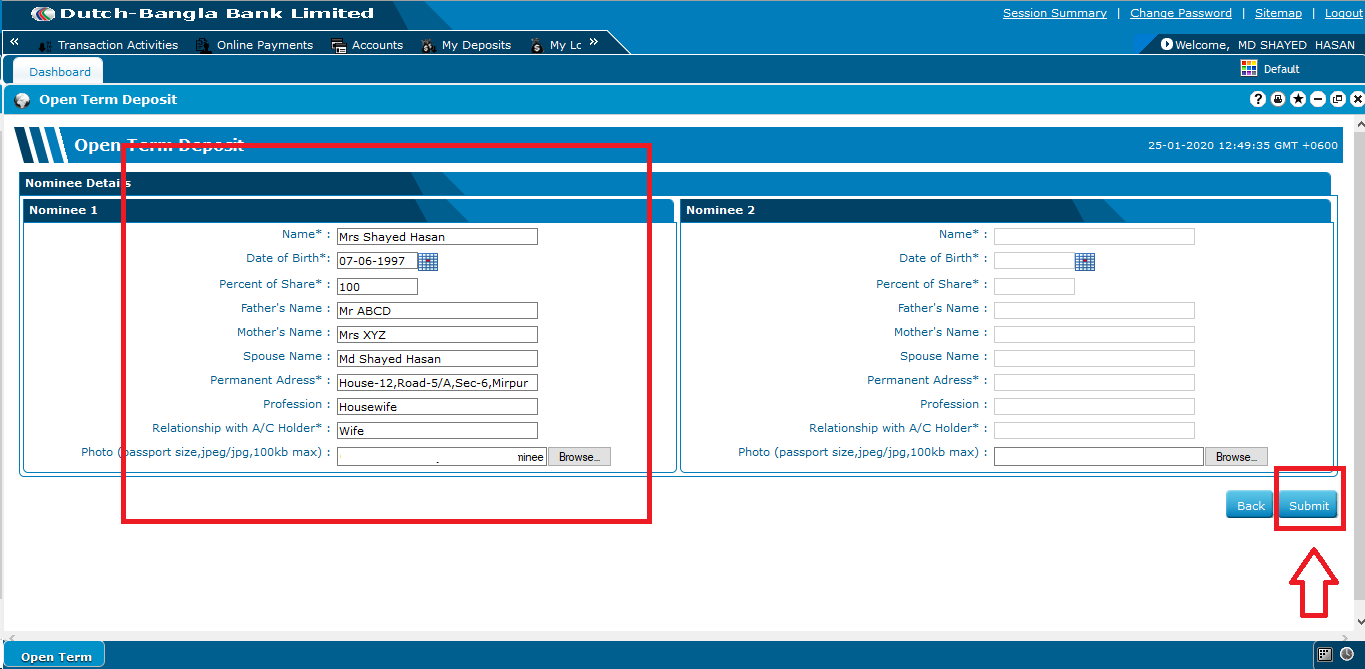Click the Dutch-Bangla Bank logo

pyautogui.click(x=42, y=14)
